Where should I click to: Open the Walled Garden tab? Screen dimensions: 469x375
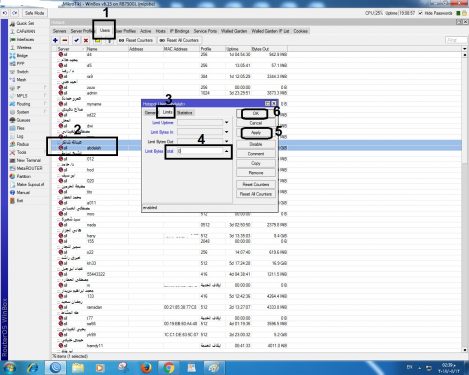(x=234, y=31)
